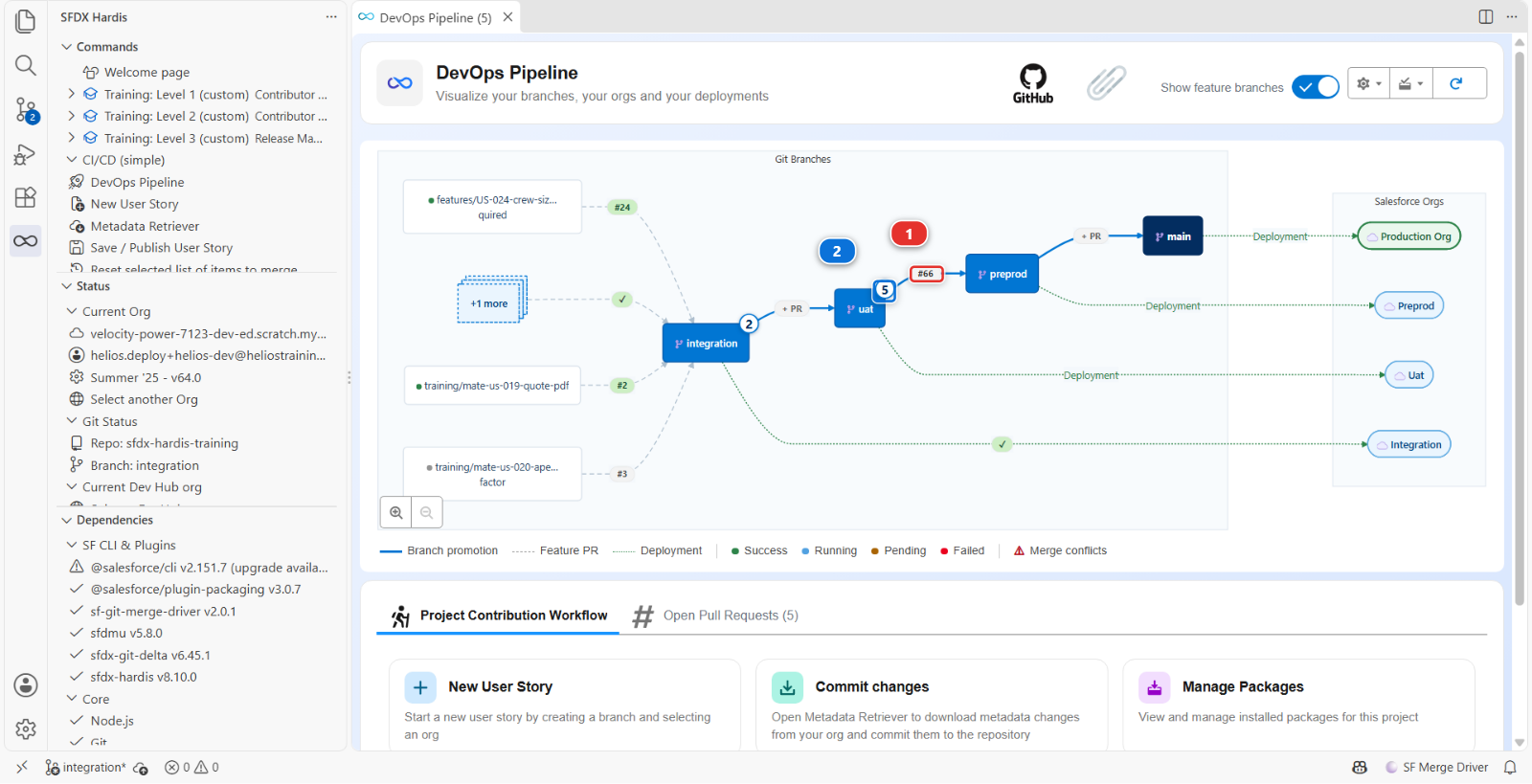The height and width of the screenshot is (784, 1532).
Task: Expand Training: Level 1 (custom) Contributor
Action: pyautogui.click(x=72, y=94)
